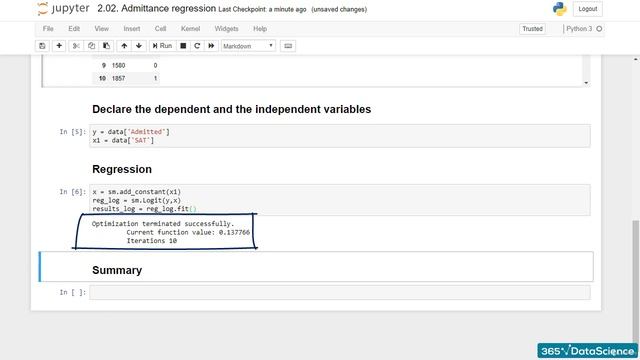Click the Last Checkpoint status text
Screen dimensions: 640x360
click(x=262, y=9)
